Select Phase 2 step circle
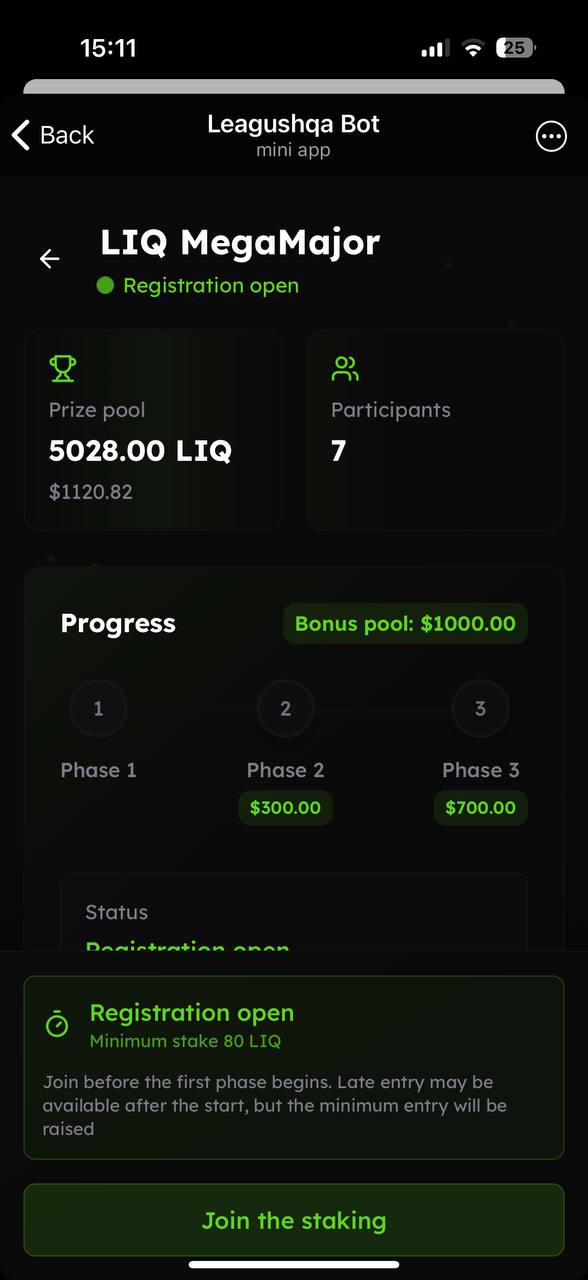 click(285, 709)
